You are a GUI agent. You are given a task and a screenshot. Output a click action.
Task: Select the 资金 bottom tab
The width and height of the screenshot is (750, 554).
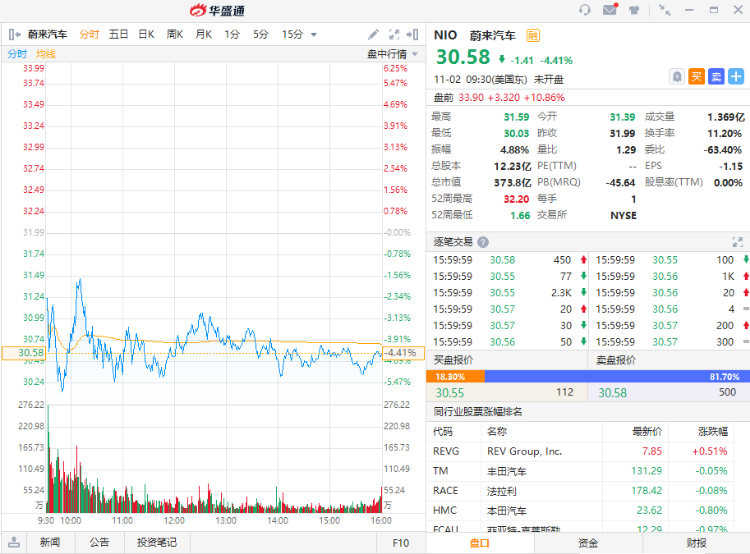coord(588,543)
